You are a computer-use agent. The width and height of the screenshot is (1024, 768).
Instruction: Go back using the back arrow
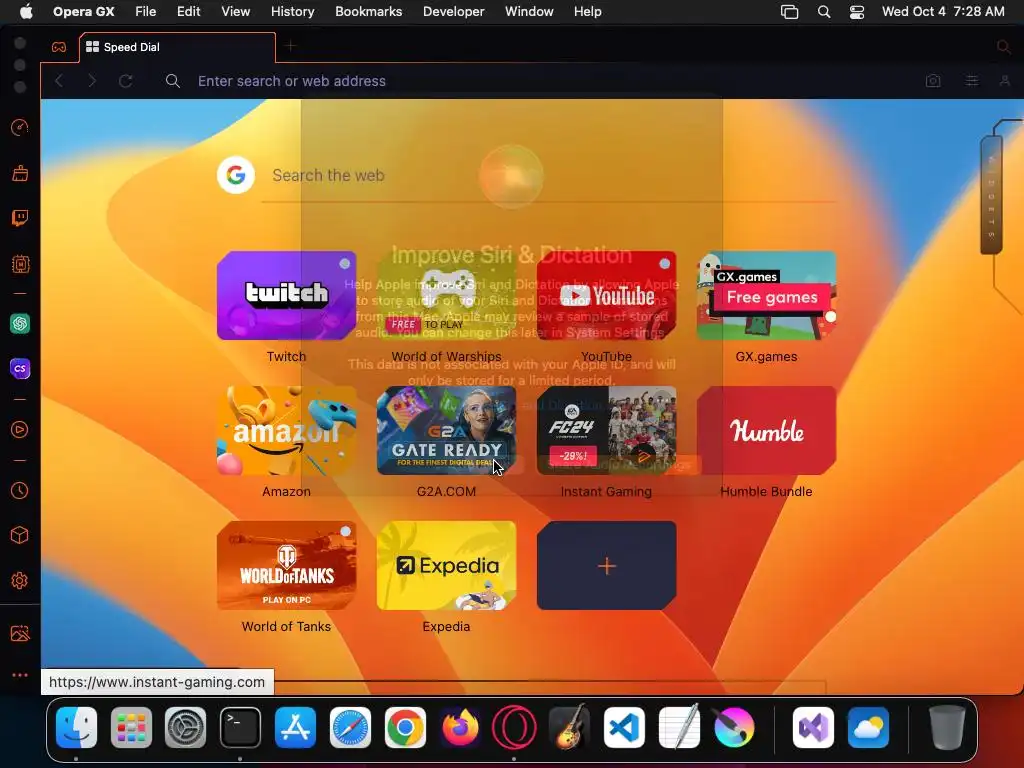59,81
